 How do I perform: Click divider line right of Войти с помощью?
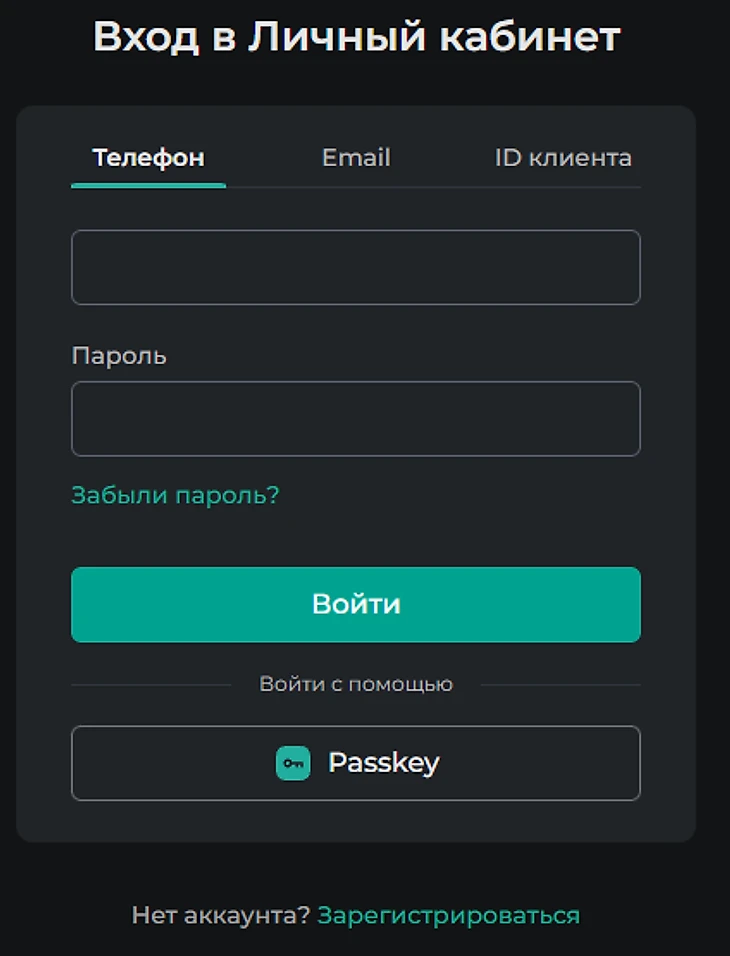click(560, 685)
